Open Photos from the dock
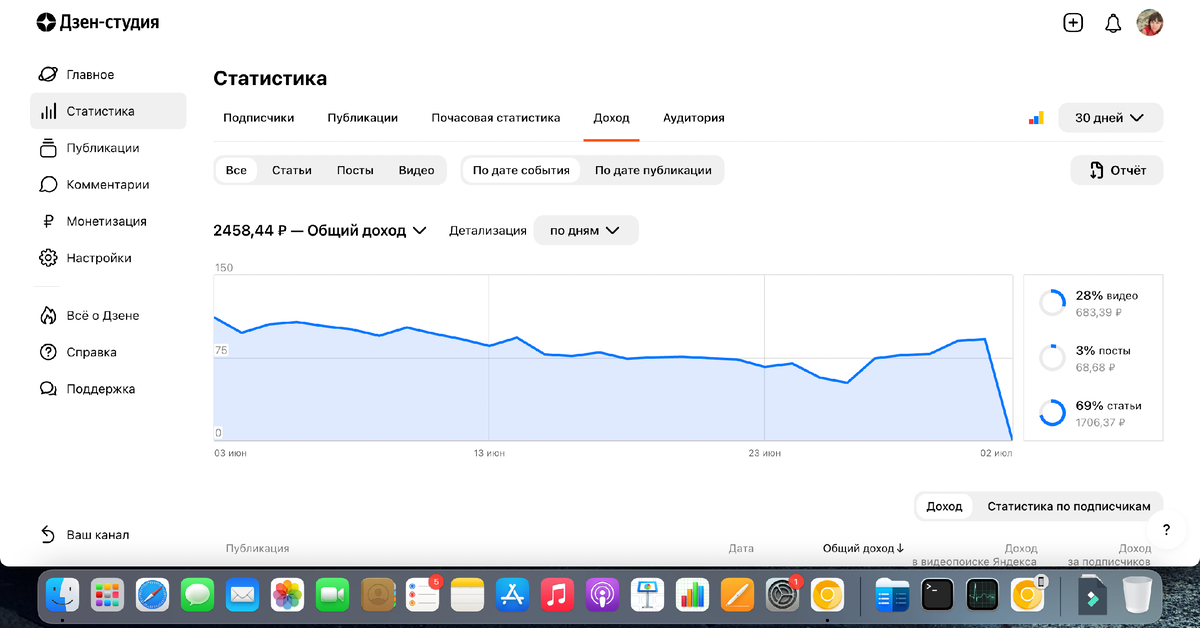 (288, 595)
